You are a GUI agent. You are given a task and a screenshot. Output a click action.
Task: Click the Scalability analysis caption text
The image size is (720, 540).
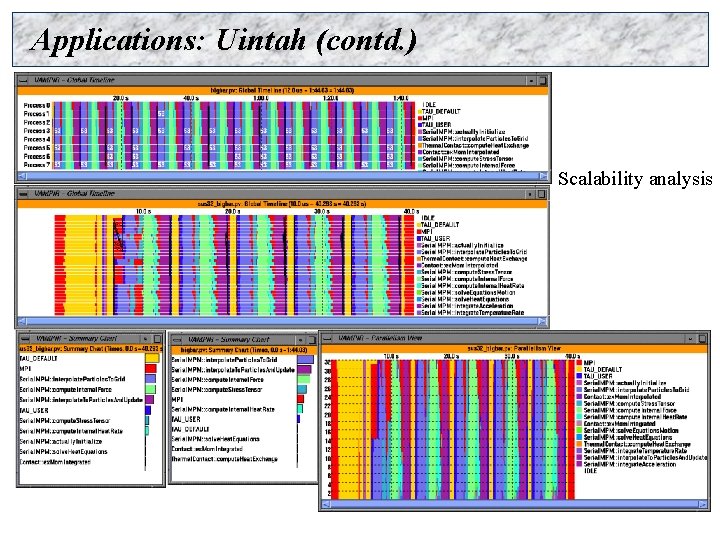click(635, 179)
